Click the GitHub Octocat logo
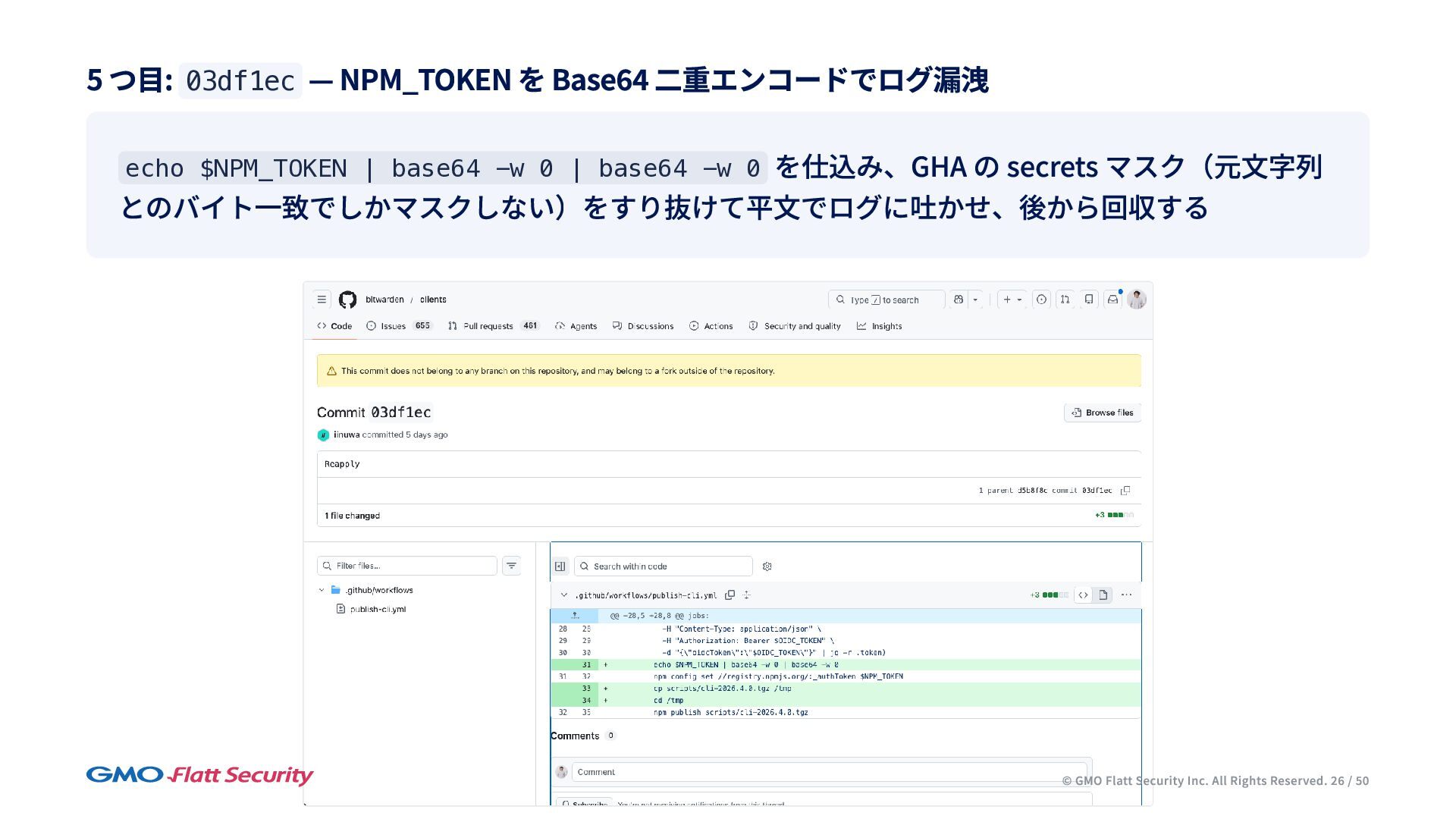The width and height of the screenshot is (1456, 819). pyautogui.click(x=347, y=300)
